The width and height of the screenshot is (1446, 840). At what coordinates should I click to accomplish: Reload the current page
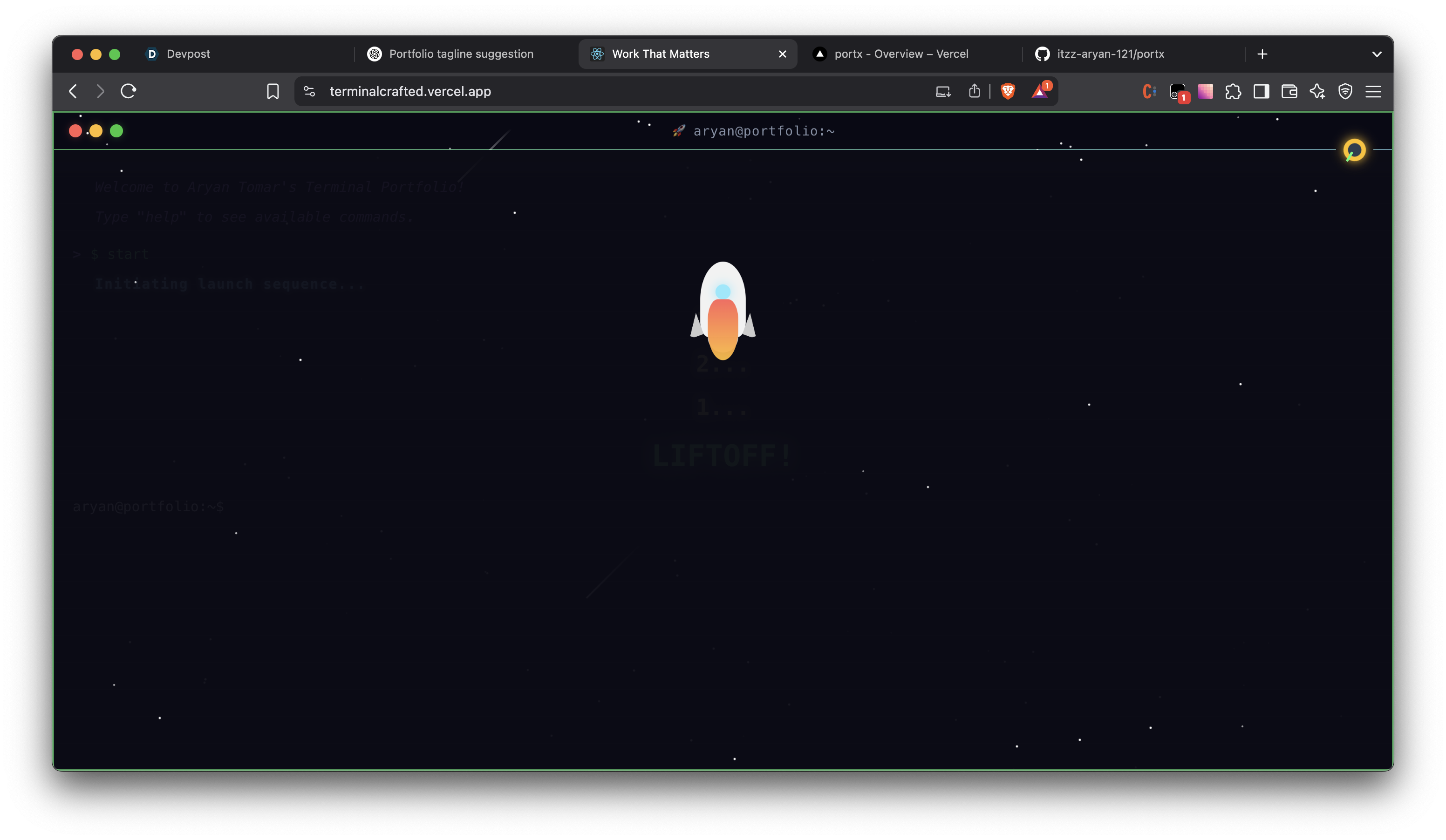pyautogui.click(x=128, y=91)
